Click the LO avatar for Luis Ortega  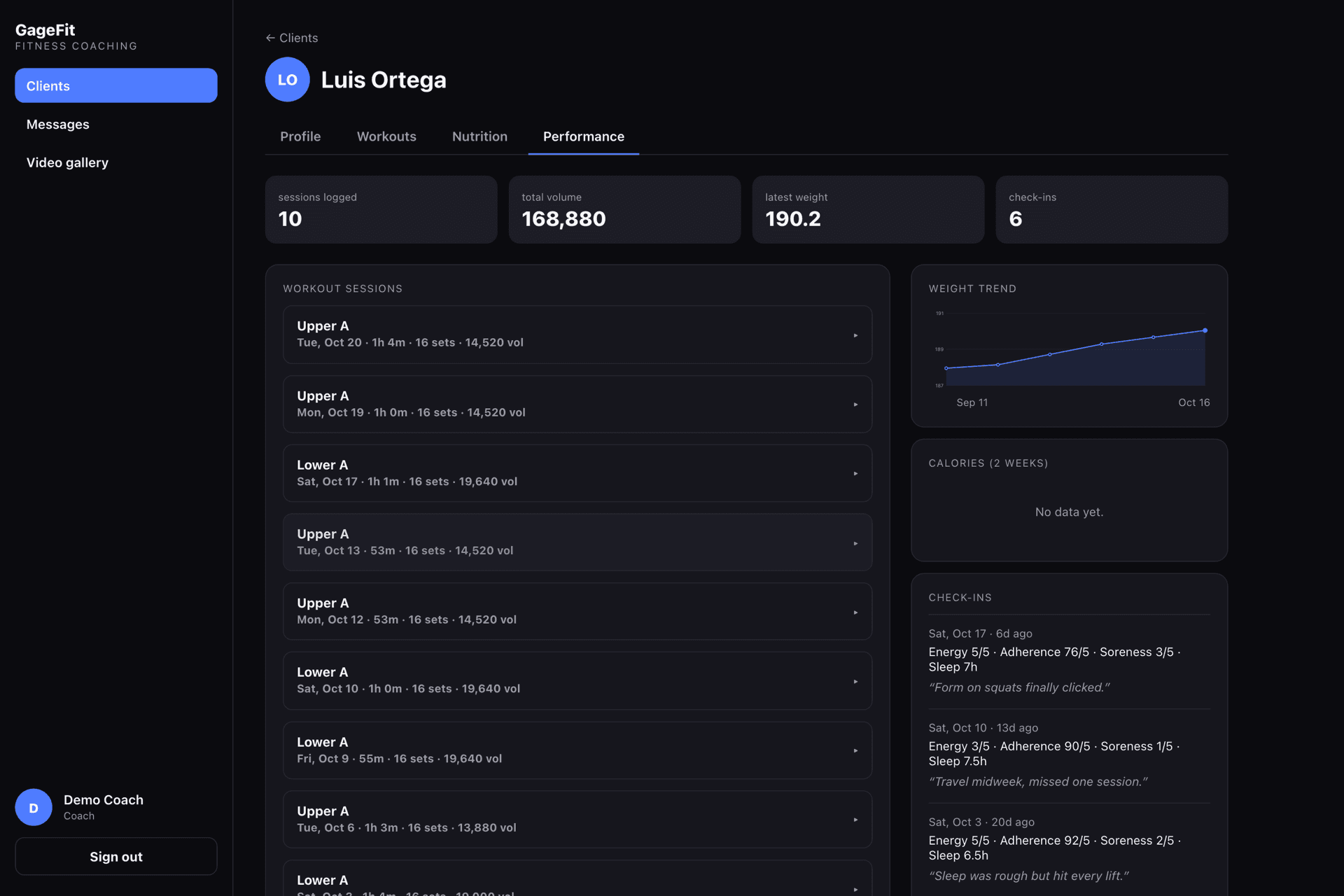[287, 80]
